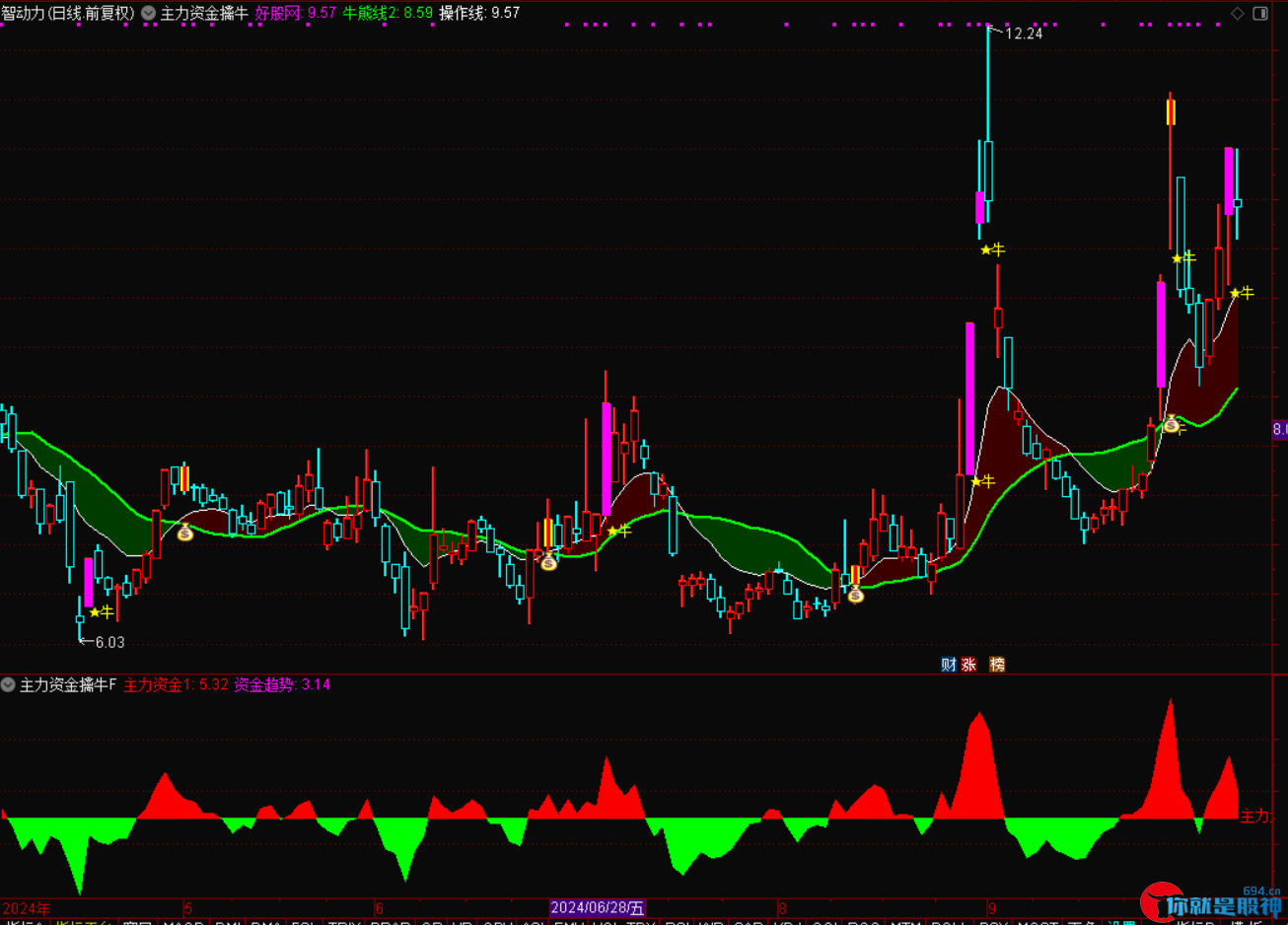Click the 牛熊线2: 8.59 value
The width and height of the screenshot is (1288, 925).
point(388,13)
